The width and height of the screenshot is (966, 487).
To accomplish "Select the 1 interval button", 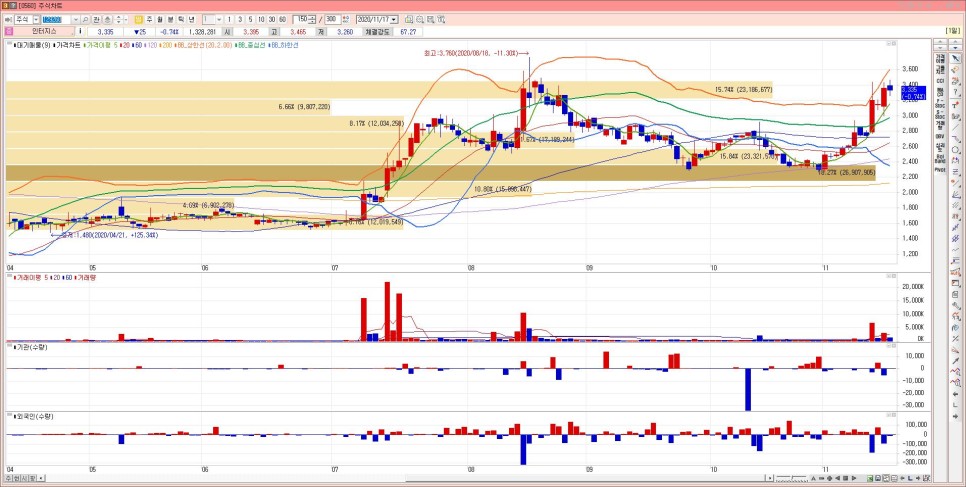I will pos(229,19).
